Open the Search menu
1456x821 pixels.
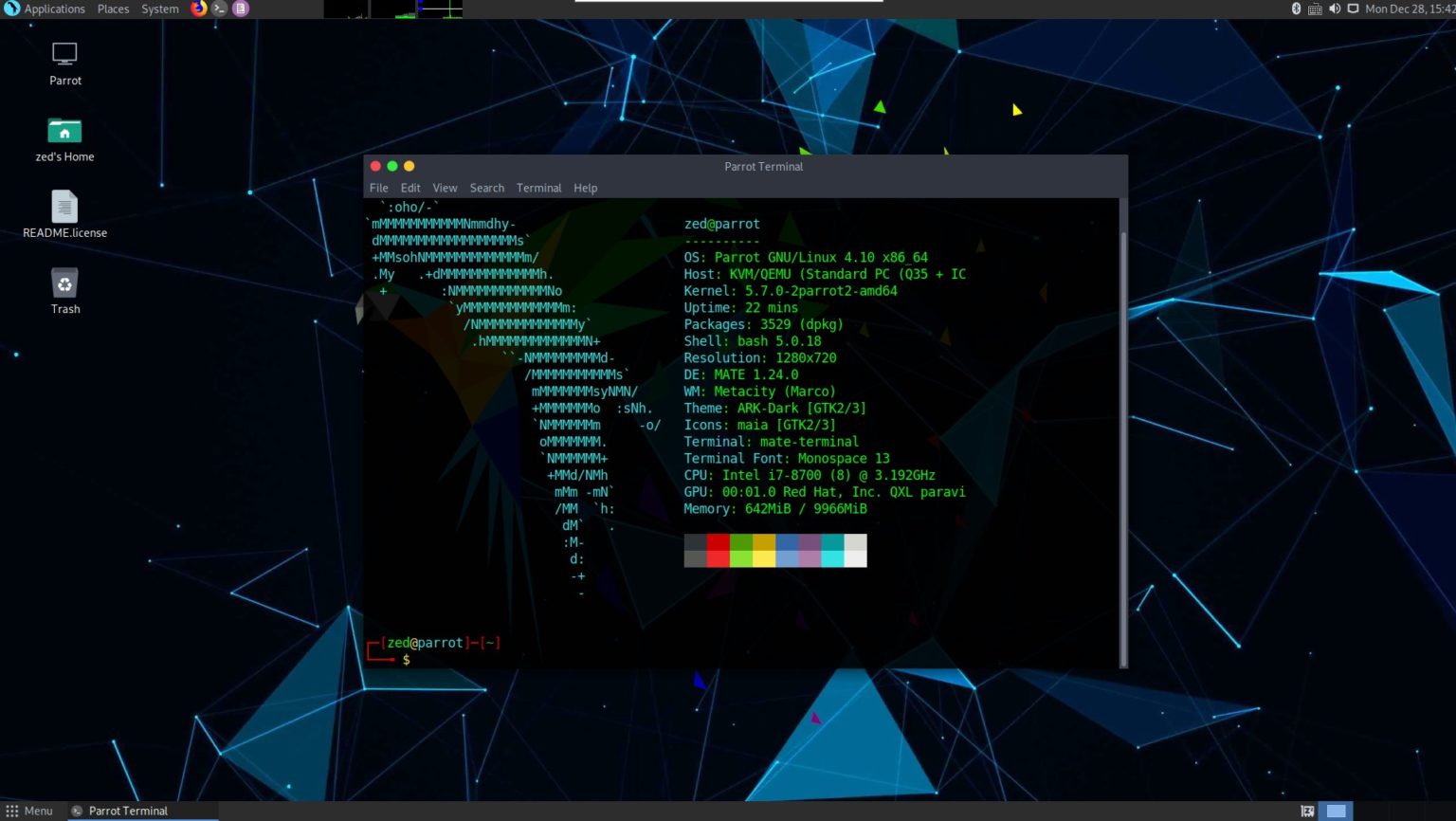(486, 188)
